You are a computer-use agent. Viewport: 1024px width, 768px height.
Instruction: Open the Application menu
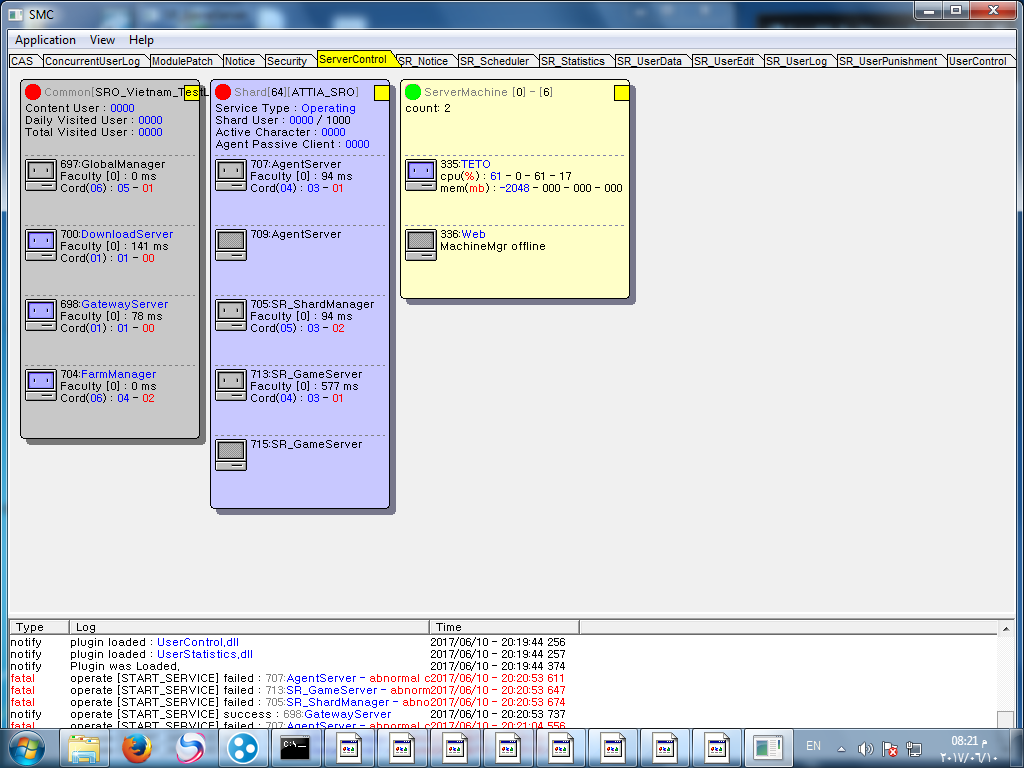[x=45, y=40]
